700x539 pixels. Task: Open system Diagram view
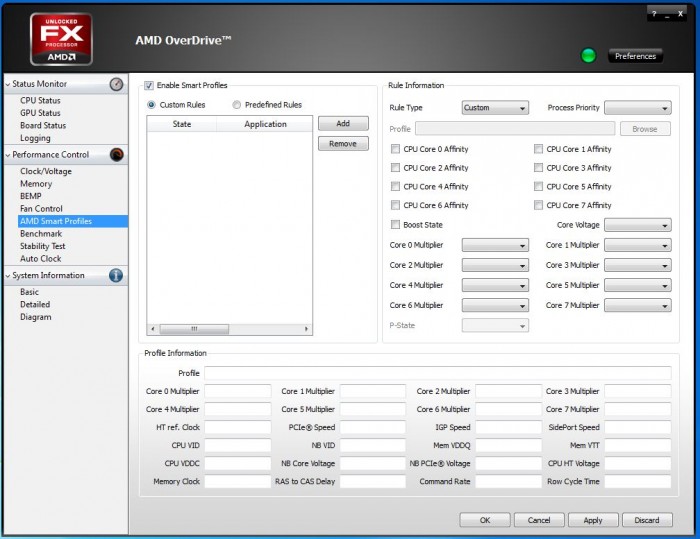click(x=36, y=317)
